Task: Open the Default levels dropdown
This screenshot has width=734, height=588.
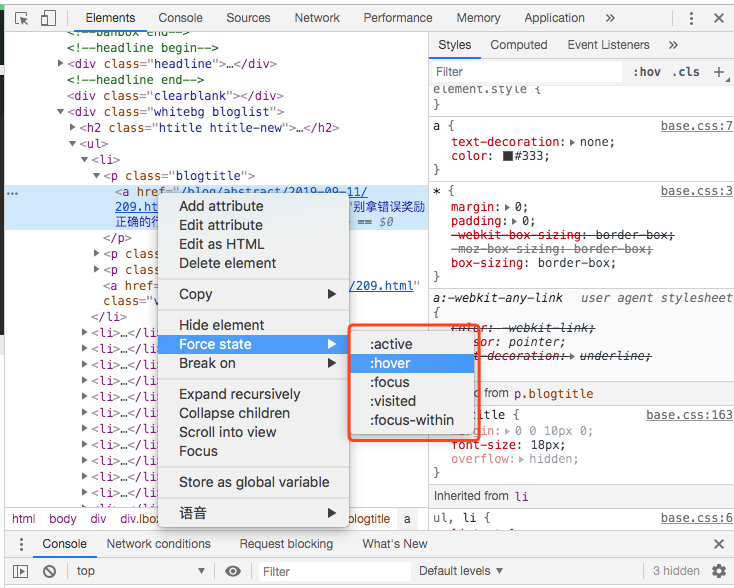Action: [x=461, y=571]
